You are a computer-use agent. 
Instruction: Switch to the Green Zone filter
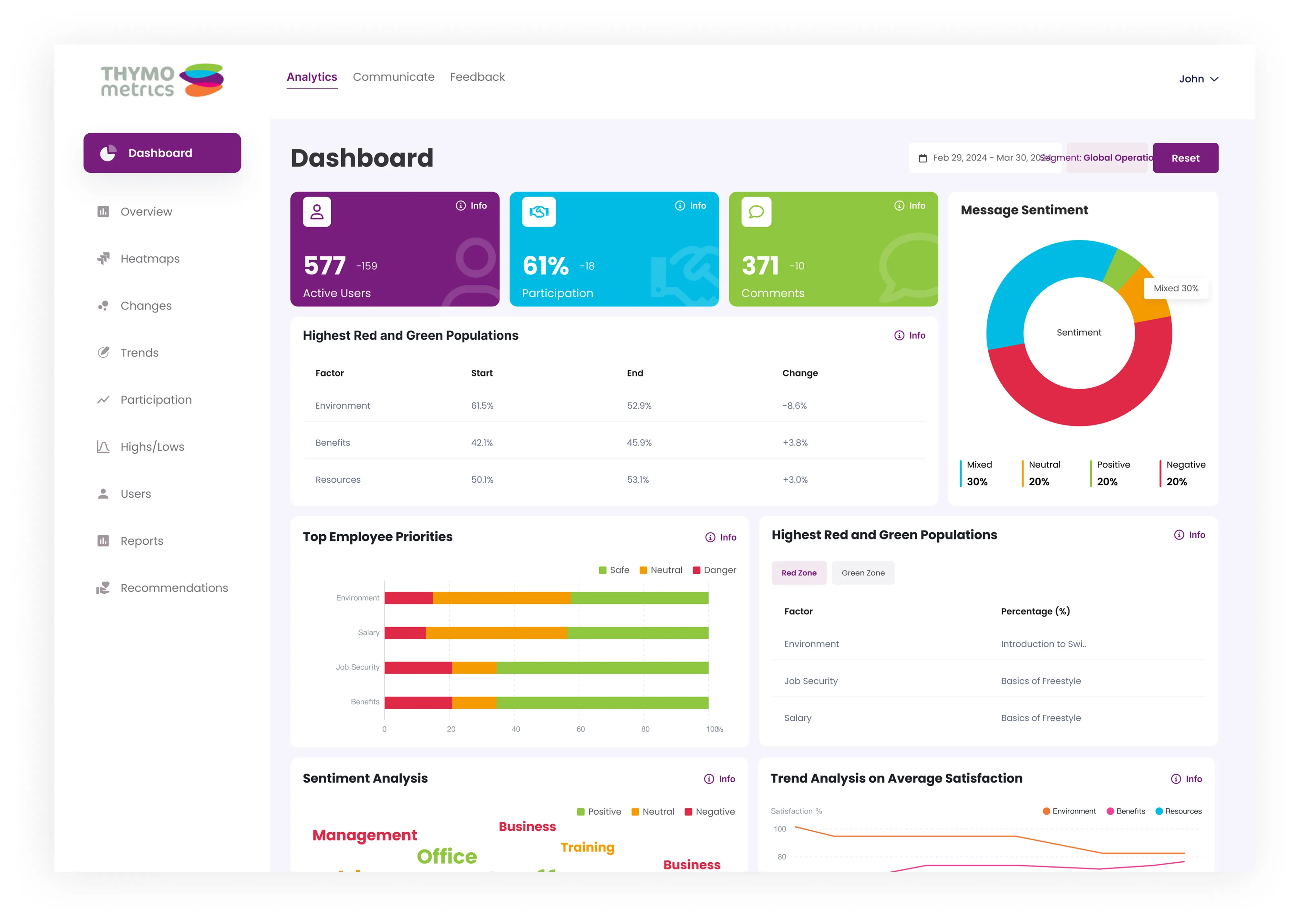click(x=863, y=573)
